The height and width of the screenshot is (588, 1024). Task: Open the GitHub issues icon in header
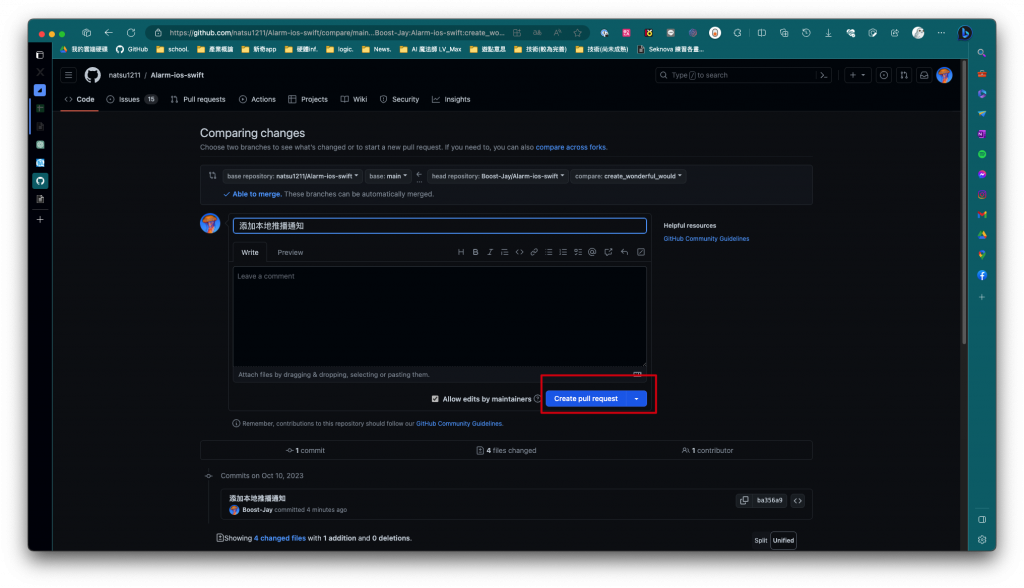click(x=884, y=75)
